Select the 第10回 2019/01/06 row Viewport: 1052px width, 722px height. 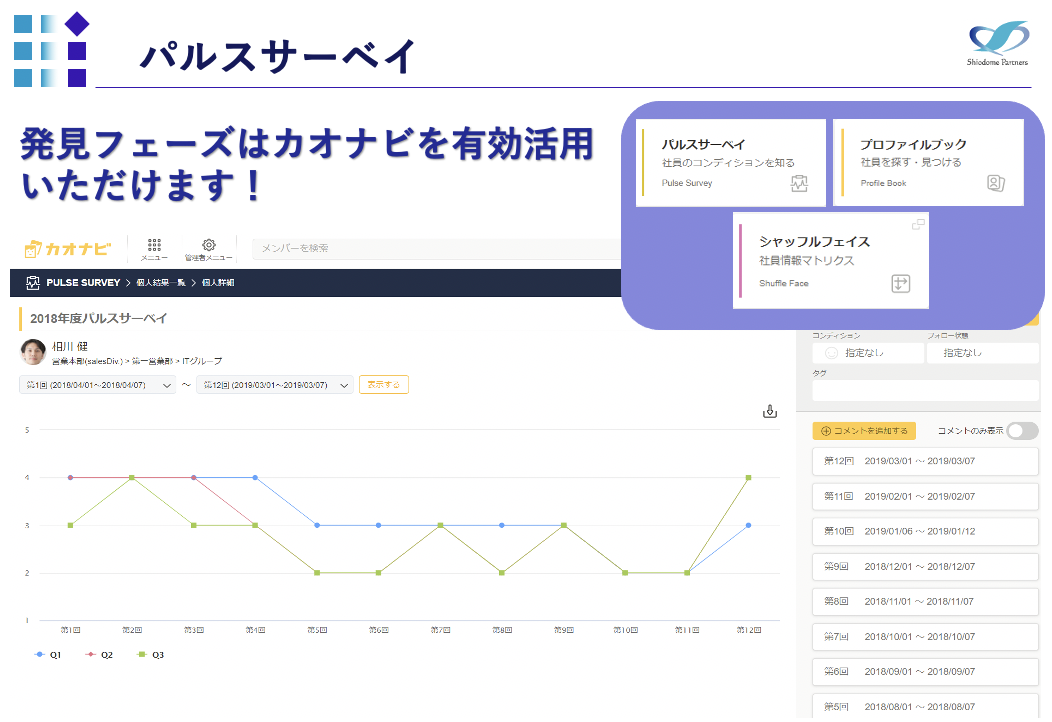pyautogui.click(x=925, y=531)
